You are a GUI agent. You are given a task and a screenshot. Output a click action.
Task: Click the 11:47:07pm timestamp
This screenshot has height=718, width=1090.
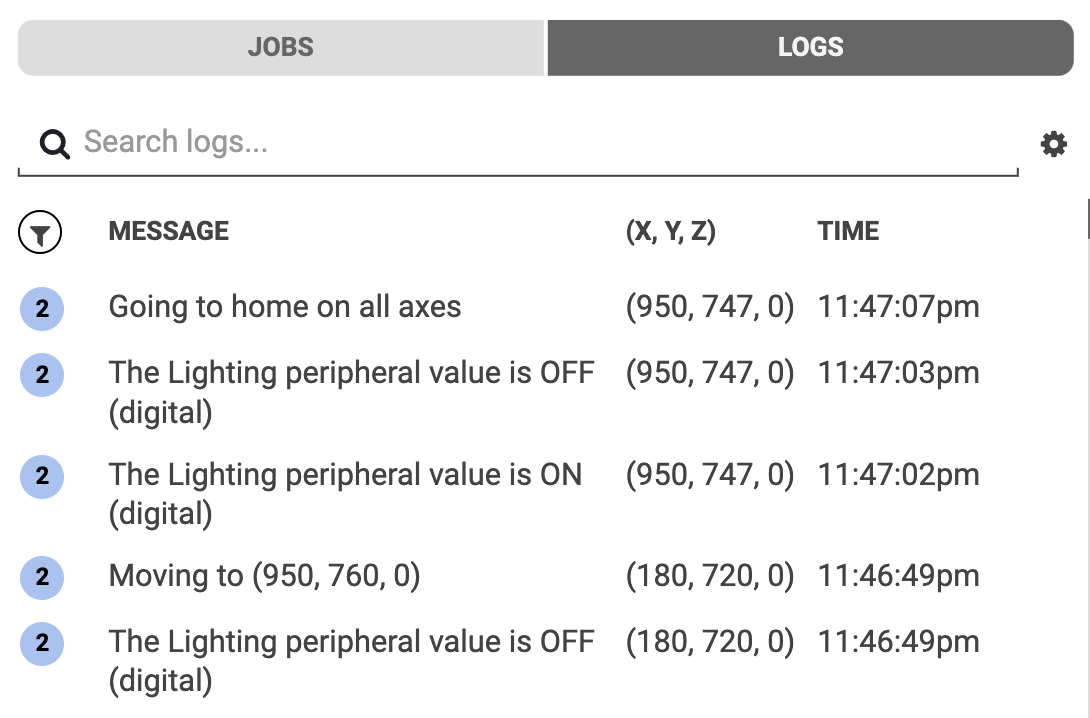coord(898,306)
